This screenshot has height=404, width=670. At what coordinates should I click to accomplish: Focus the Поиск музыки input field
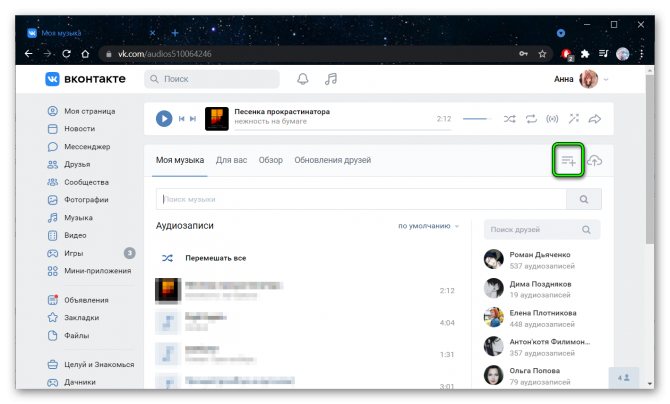pos(361,199)
